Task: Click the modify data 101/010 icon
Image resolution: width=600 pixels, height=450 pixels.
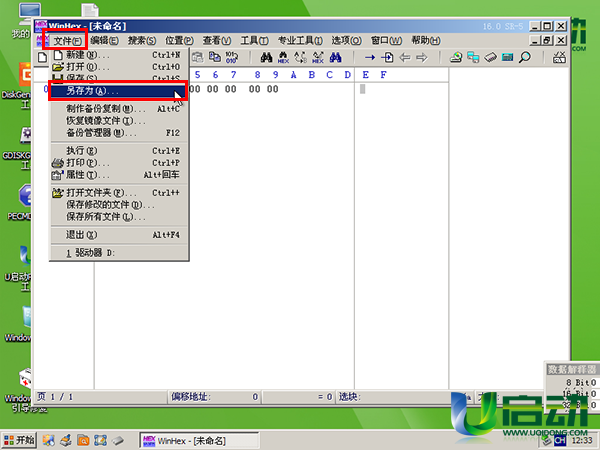Action: (x=232, y=58)
